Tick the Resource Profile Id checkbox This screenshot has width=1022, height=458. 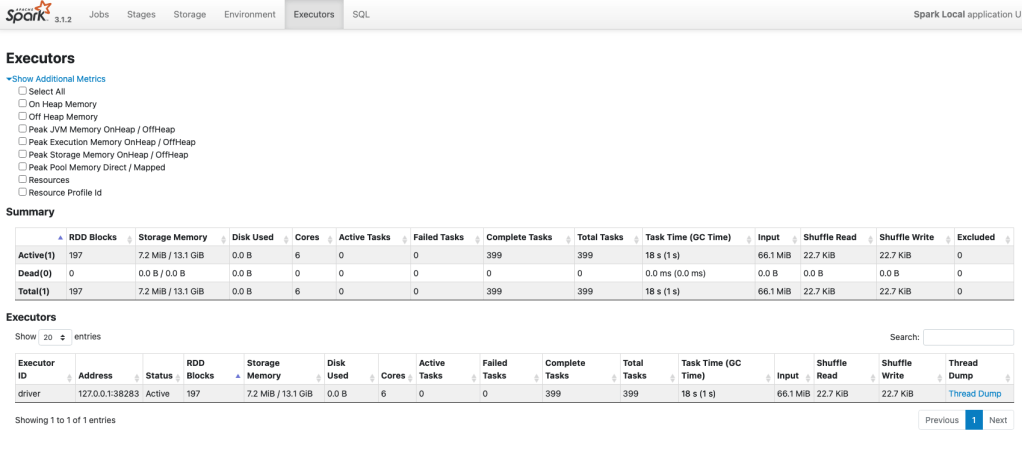pos(23,192)
